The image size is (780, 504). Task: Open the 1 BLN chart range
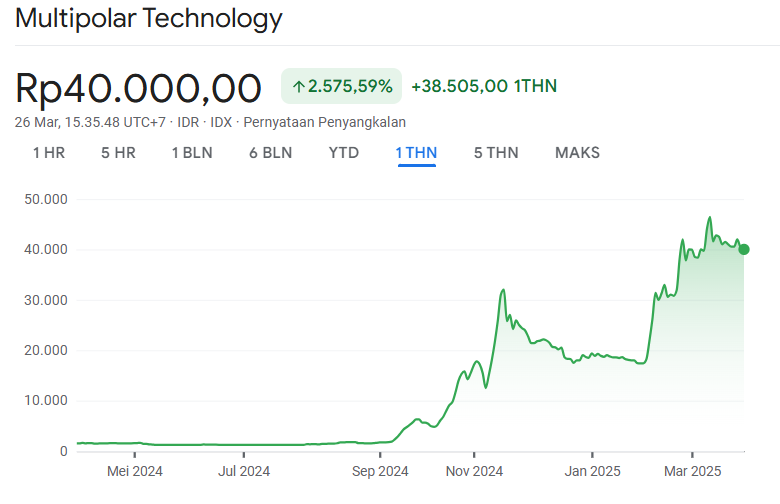click(190, 153)
